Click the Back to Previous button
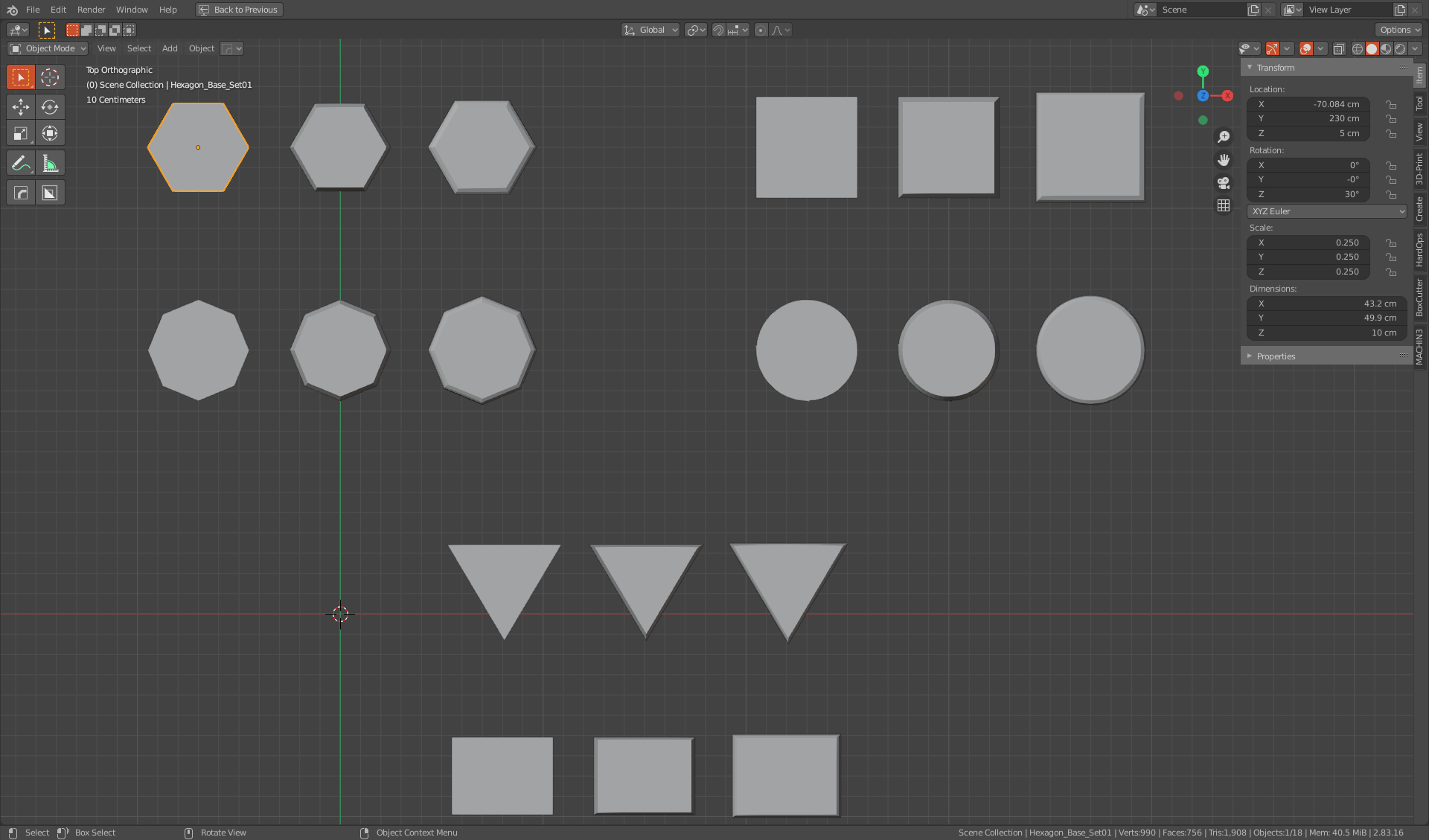1429x840 pixels. (238, 10)
